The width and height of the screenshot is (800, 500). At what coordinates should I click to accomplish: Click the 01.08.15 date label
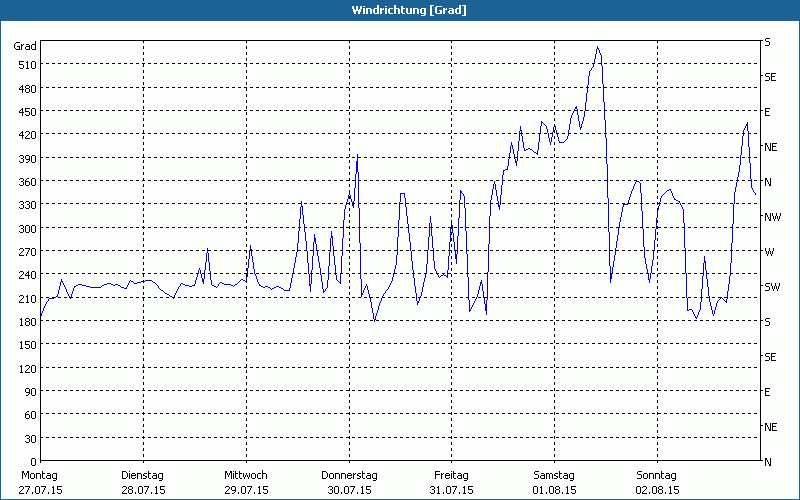[555, 490]
